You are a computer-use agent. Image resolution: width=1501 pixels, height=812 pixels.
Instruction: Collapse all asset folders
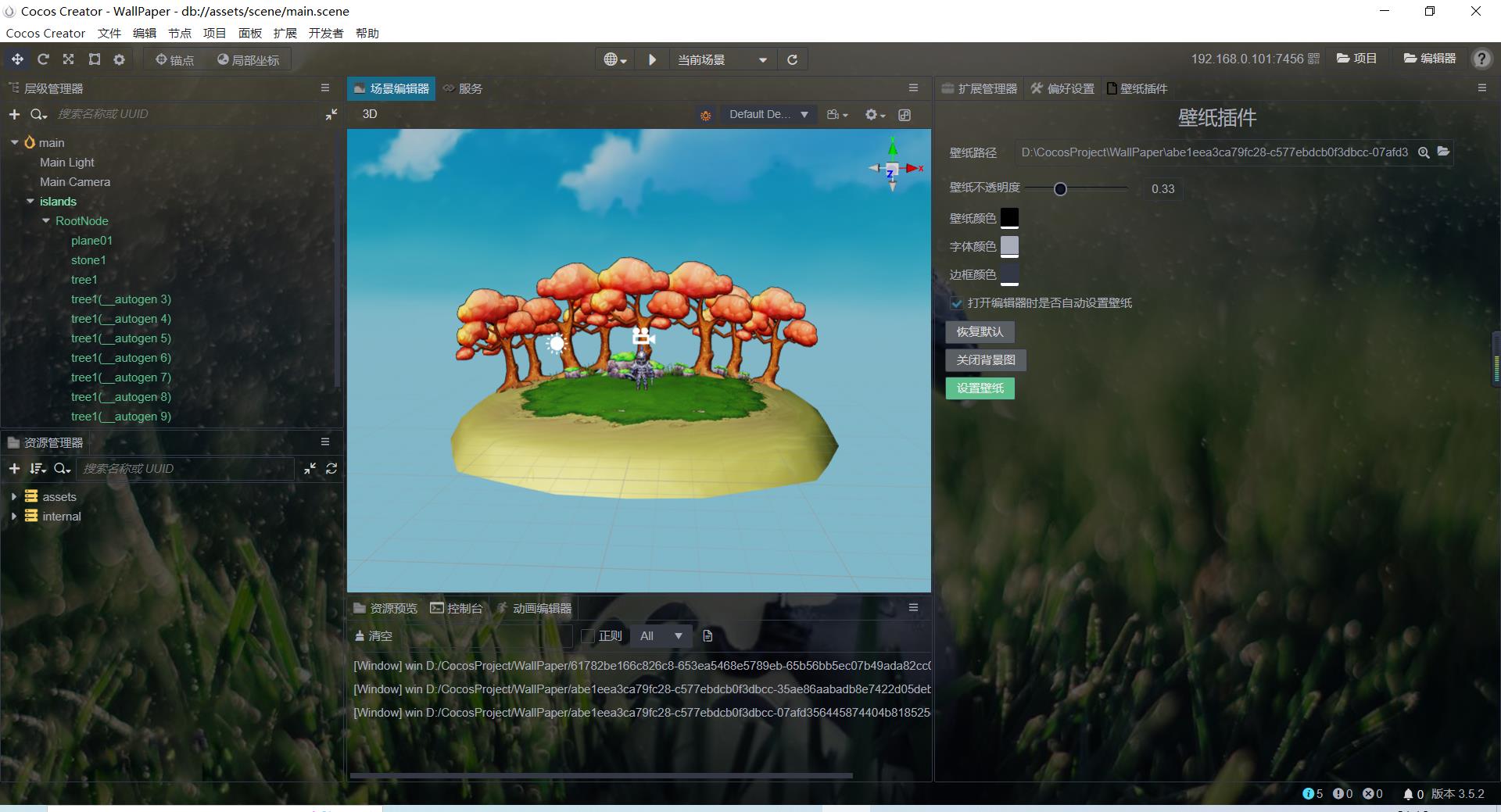pyautogui.click(x=310, y=468)
